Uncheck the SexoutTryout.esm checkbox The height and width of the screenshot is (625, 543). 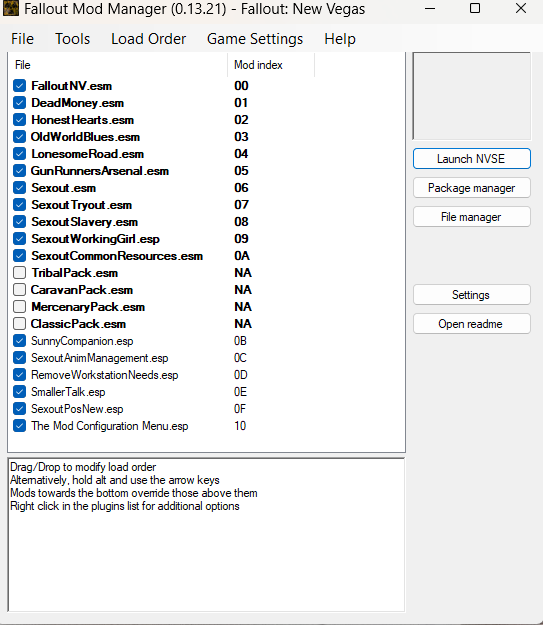tap(20, 205)
